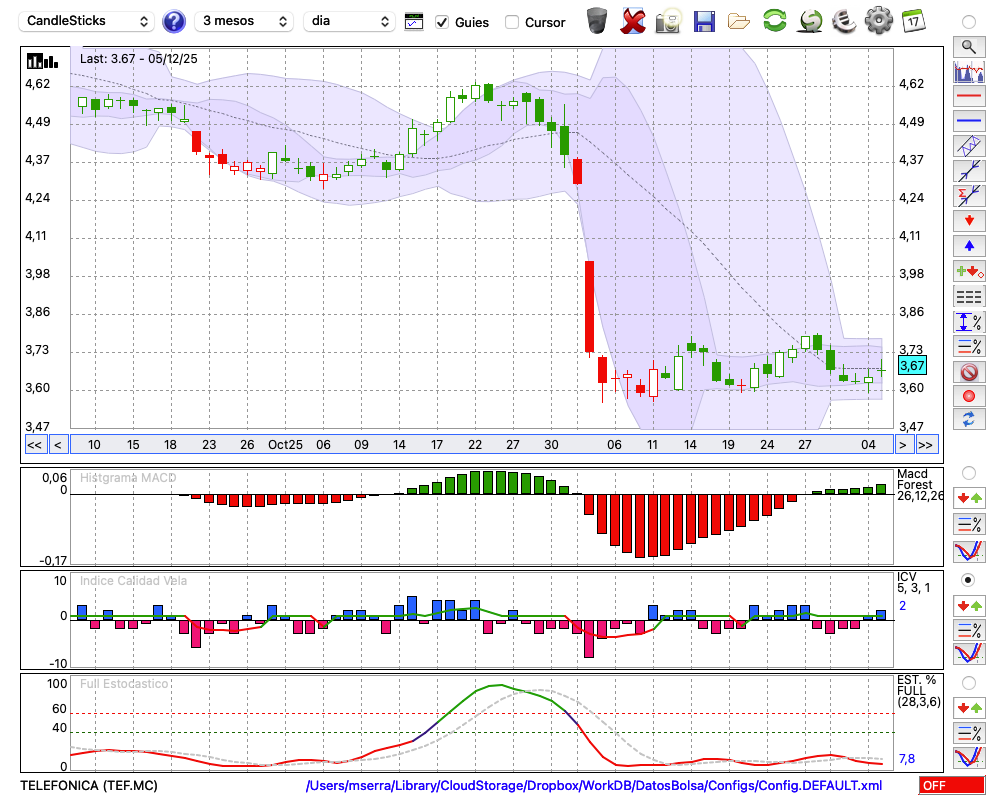Click the red down arrow marker tool
1000x800 pixels.
point(968,220)
